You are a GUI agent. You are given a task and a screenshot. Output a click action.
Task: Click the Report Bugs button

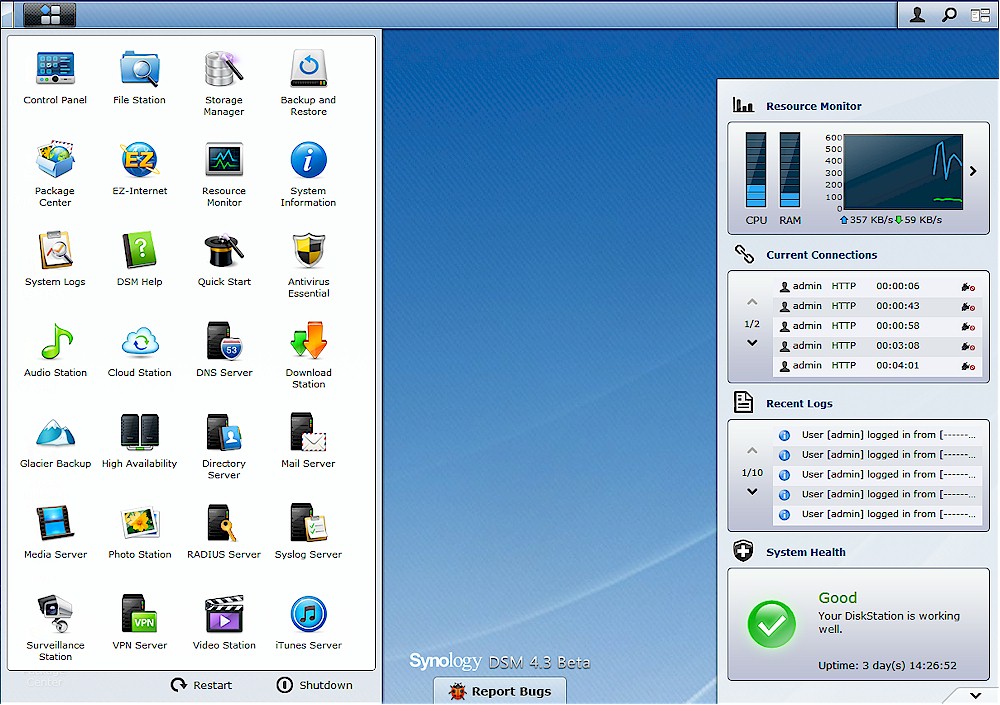click(x=500, y=692)
